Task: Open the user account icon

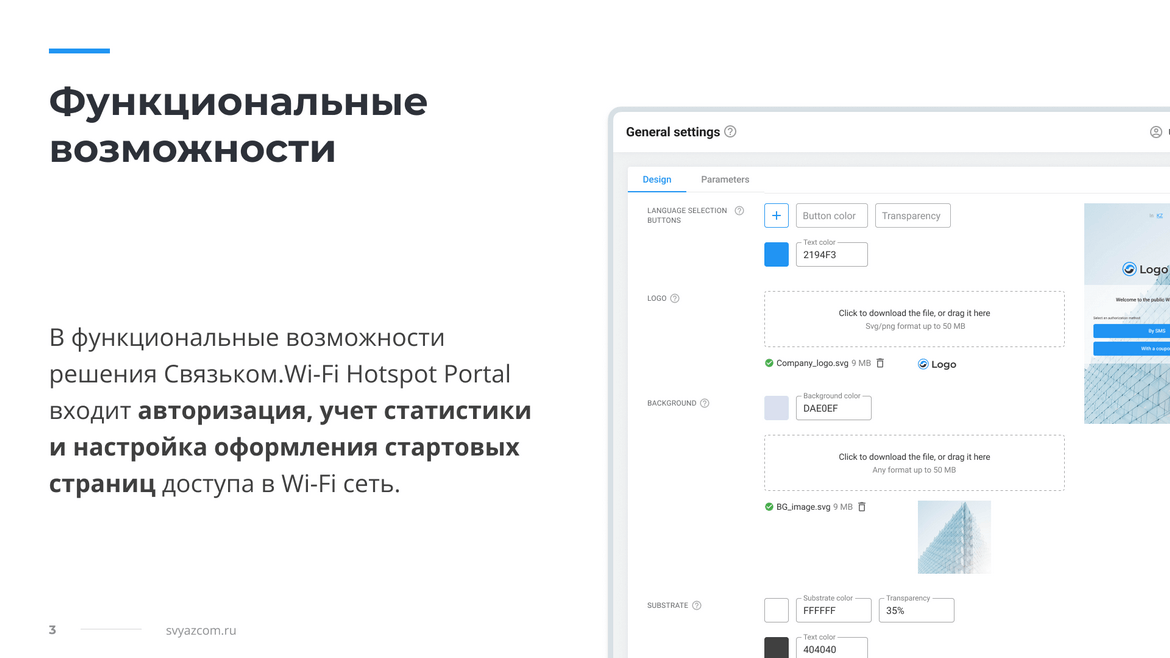Action: tap(1156, 132)
